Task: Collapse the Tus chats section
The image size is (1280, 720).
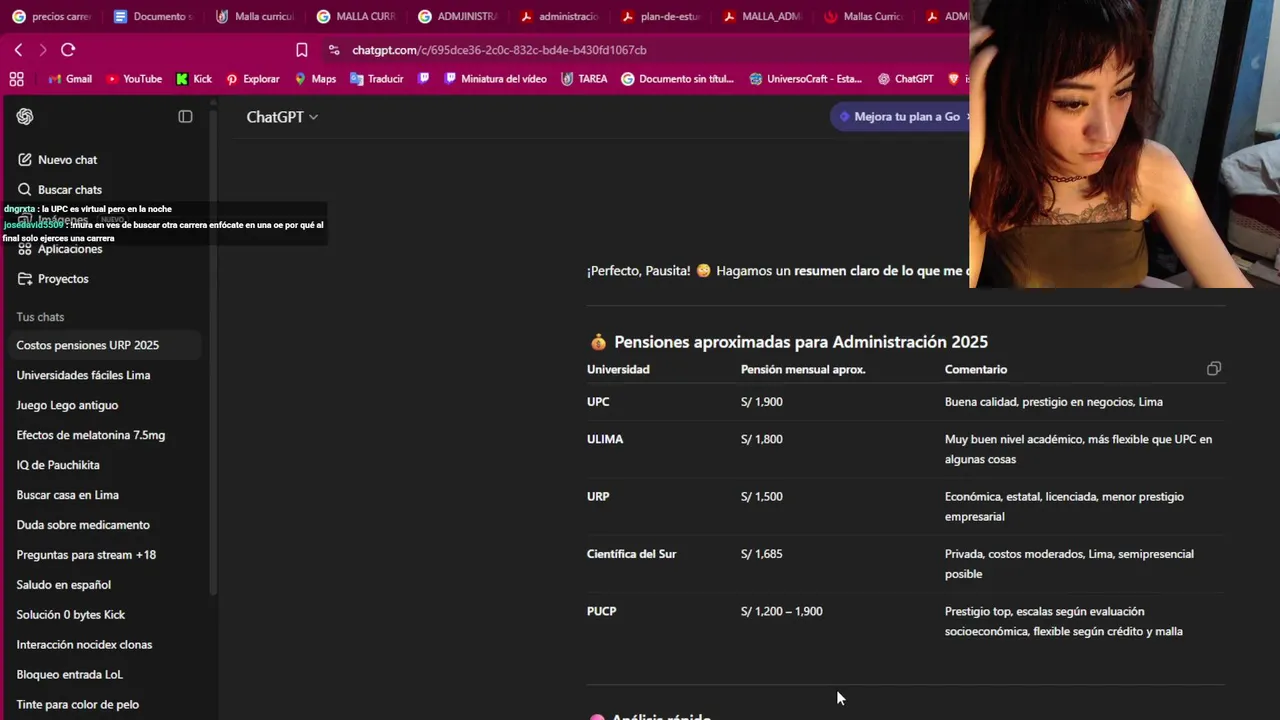Action: pyautogui.click(x=40, y=317)
